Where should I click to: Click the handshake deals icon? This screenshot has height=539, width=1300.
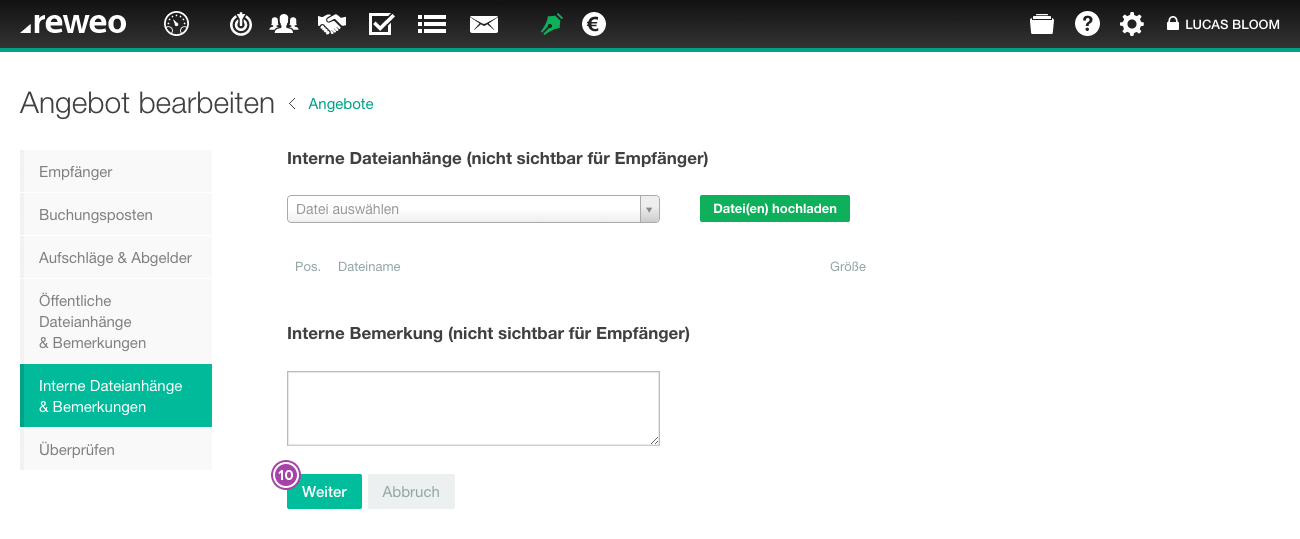331,24
